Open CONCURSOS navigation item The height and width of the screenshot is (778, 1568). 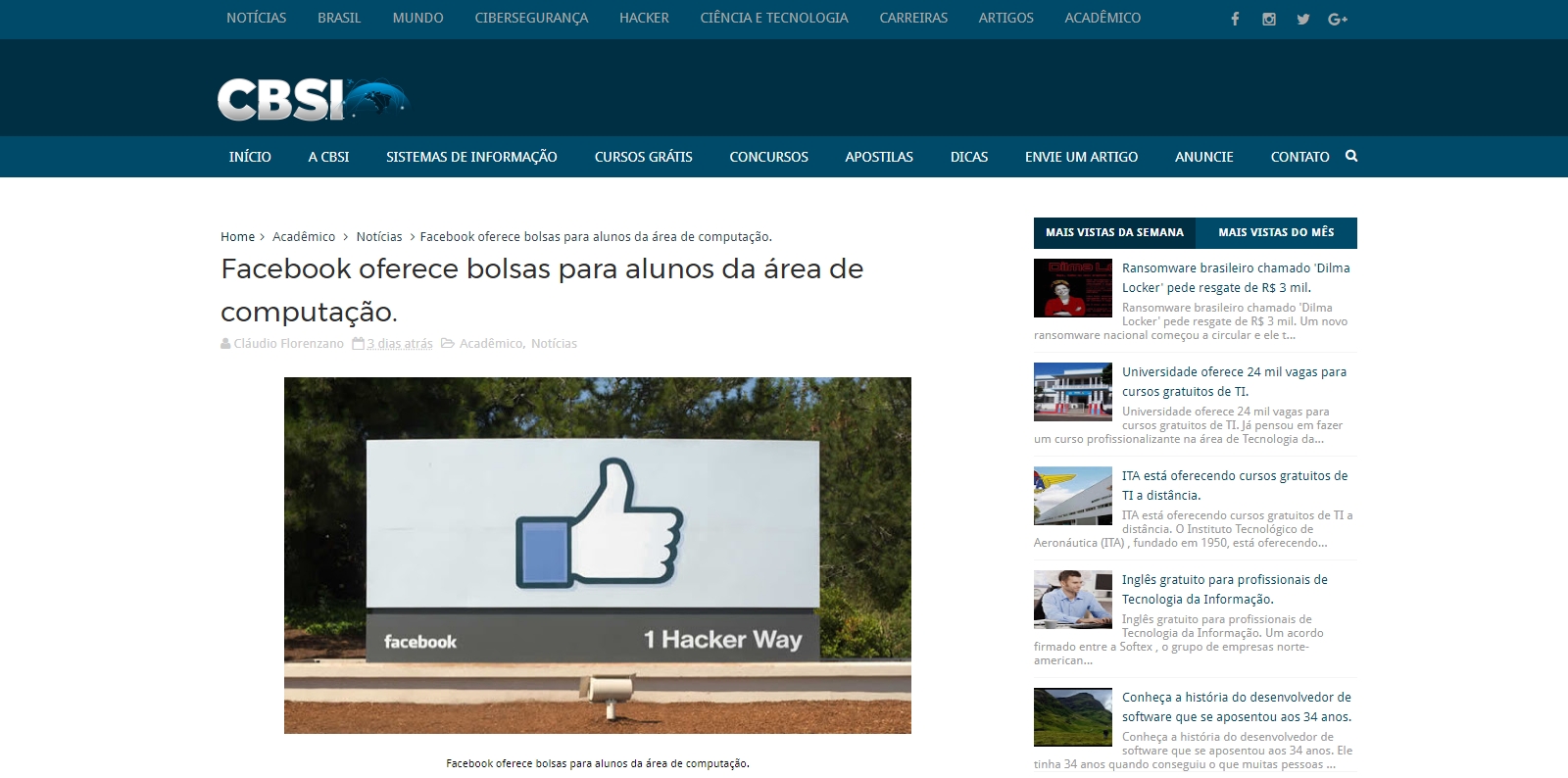[768, 157]
